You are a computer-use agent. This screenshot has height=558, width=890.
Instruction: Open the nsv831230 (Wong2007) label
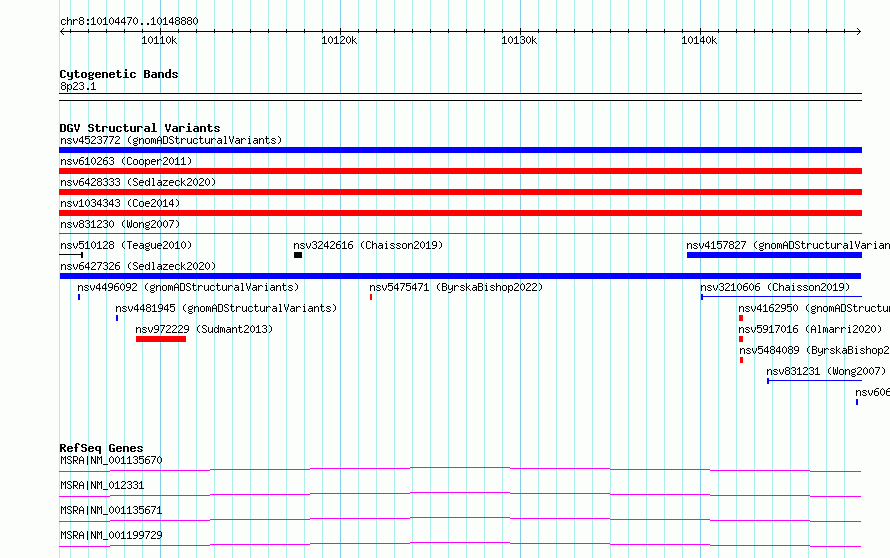click(120, 224)
